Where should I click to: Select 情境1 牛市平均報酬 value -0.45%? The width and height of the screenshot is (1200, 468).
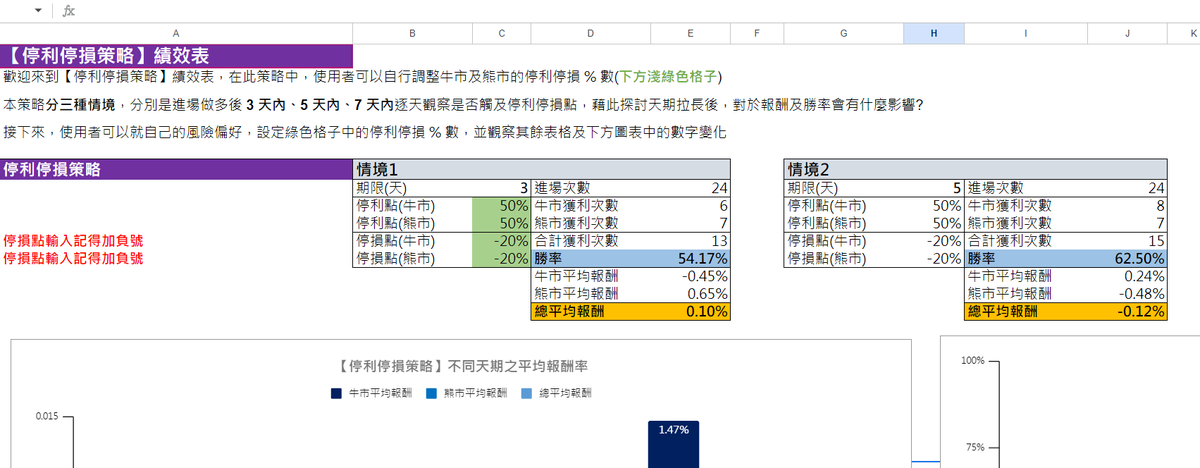pyautogui.click(x=690, y=276)
